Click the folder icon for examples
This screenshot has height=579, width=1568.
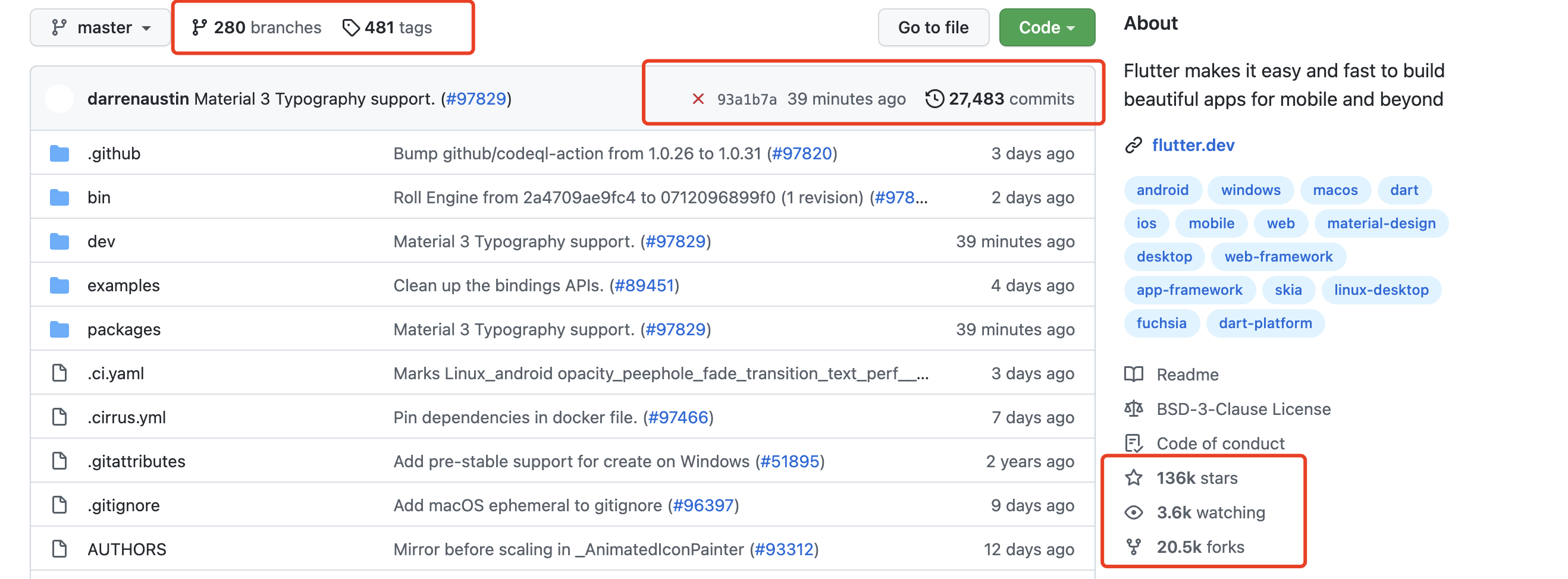(x=59, y=285)
